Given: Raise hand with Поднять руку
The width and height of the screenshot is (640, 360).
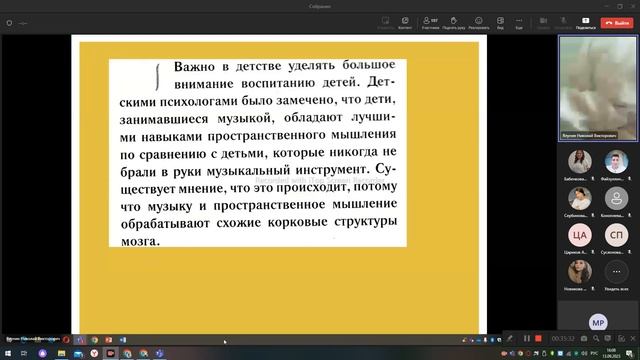Looking at the screenshot, I should coord(453,23).
